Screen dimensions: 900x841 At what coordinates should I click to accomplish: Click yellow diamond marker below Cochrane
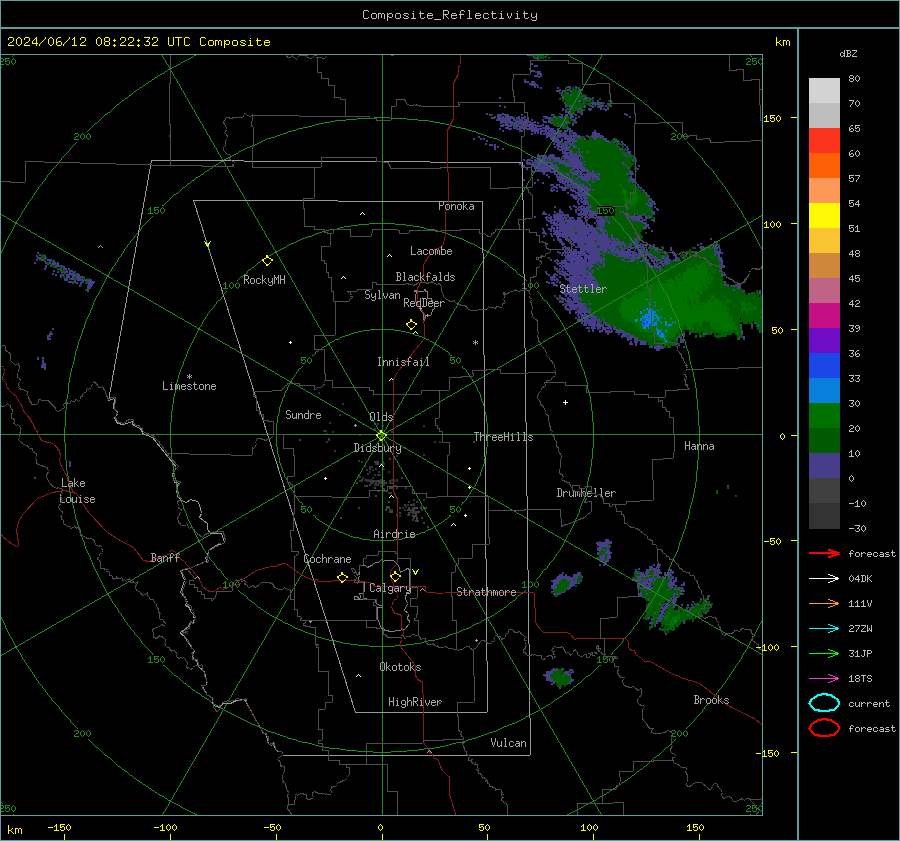coord(342,577)
